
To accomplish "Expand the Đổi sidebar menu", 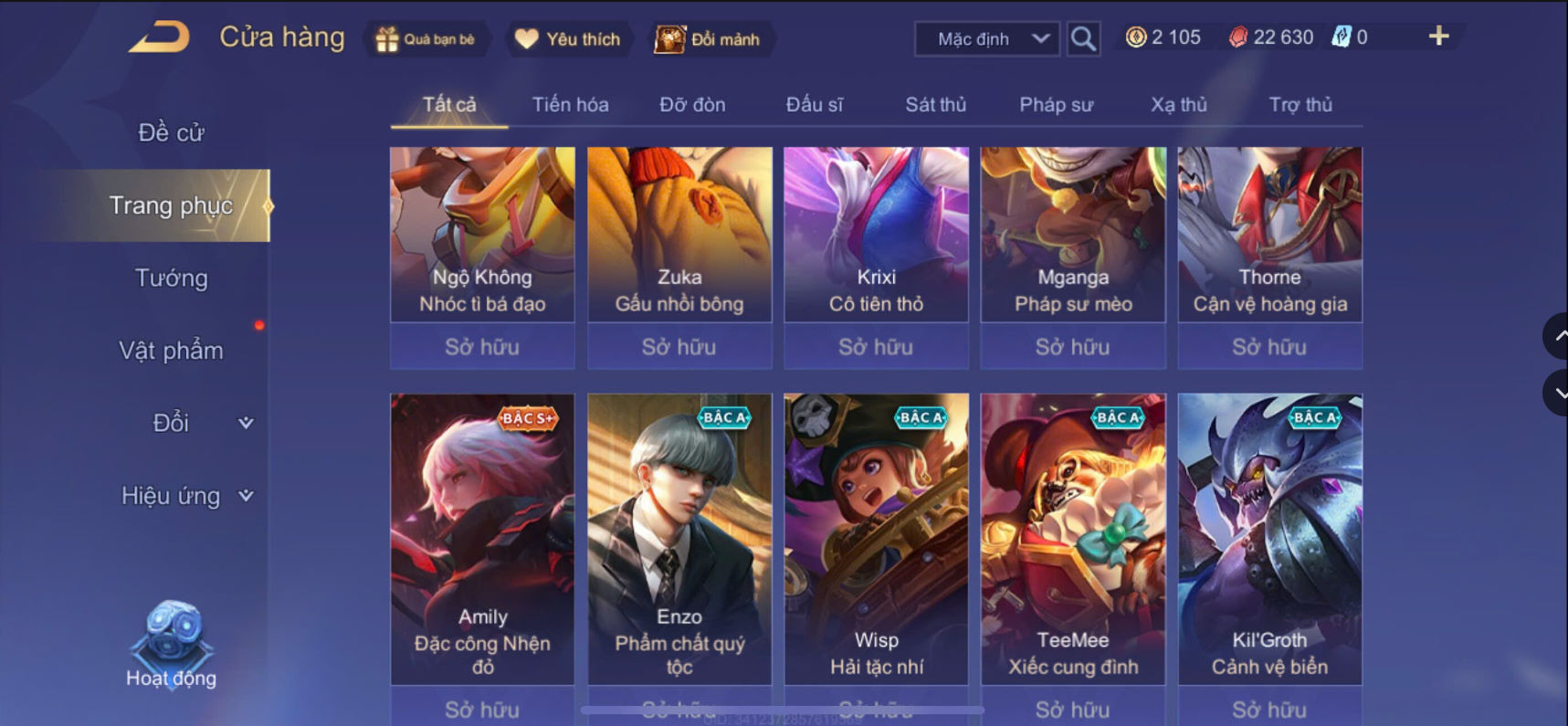I will click(x=203, y=423).
